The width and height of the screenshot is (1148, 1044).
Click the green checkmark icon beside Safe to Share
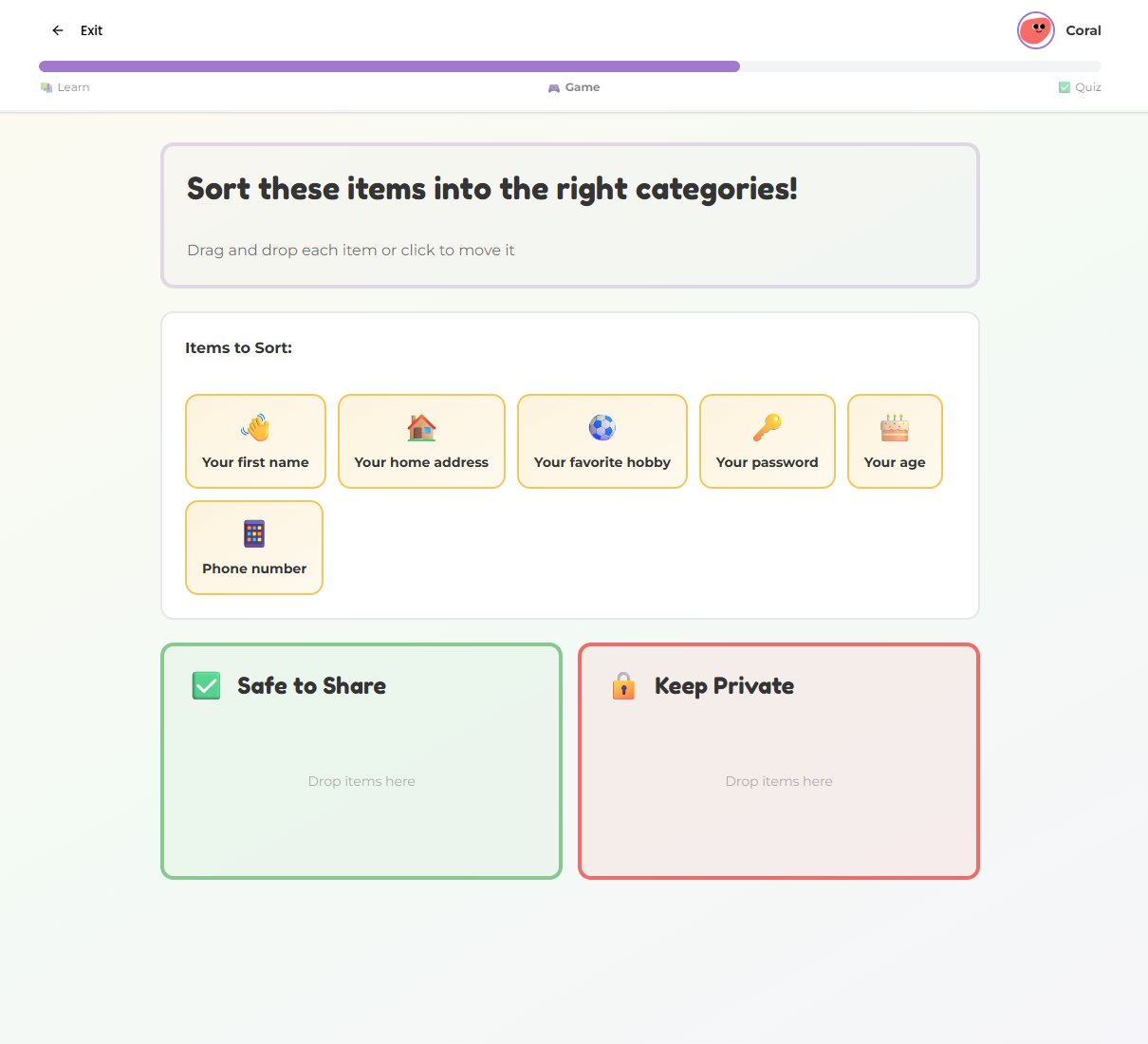point(206,684)
